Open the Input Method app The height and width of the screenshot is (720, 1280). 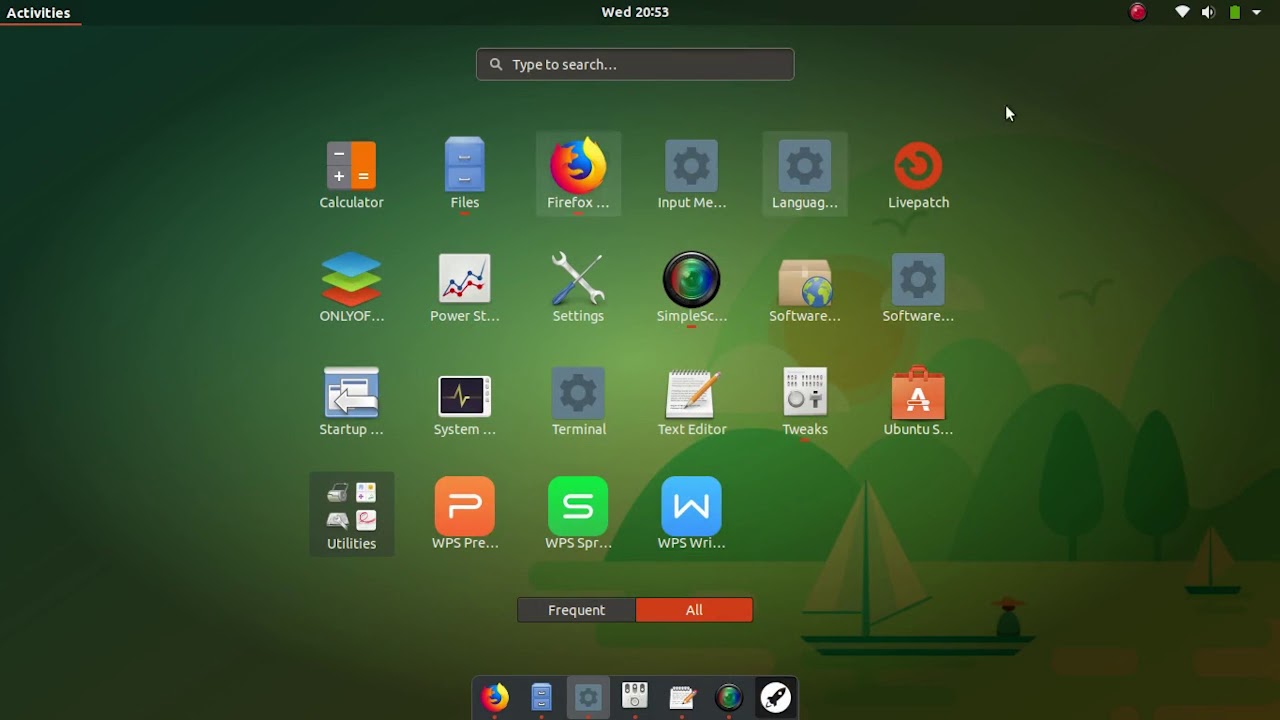[691, 174]
